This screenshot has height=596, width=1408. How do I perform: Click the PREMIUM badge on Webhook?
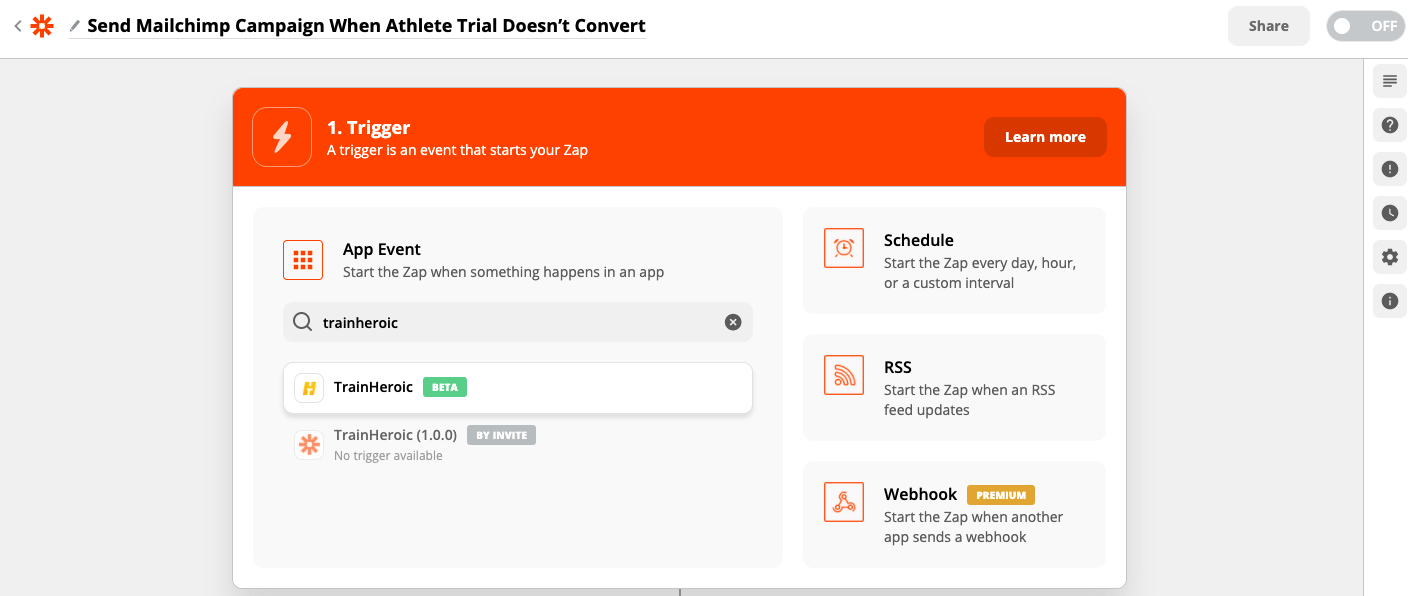(1001, 495)
